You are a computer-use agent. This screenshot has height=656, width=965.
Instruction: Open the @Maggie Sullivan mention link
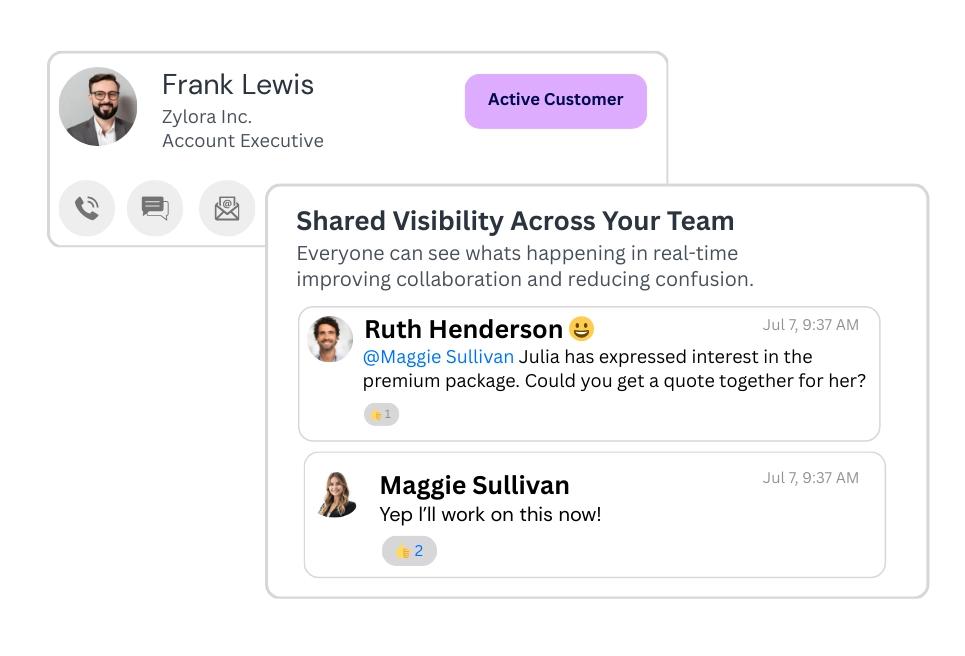click(440, 356)
